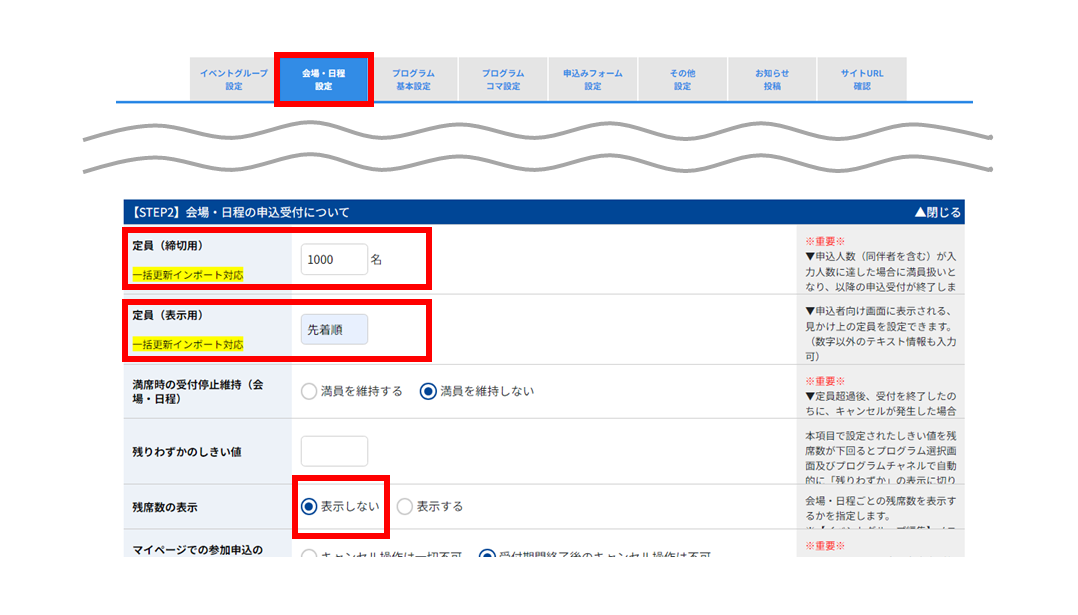The width and height of the screenshot is (1078, 615).
Task: Go to 申込みフォーム設定 tab
Action: point(593,79)
